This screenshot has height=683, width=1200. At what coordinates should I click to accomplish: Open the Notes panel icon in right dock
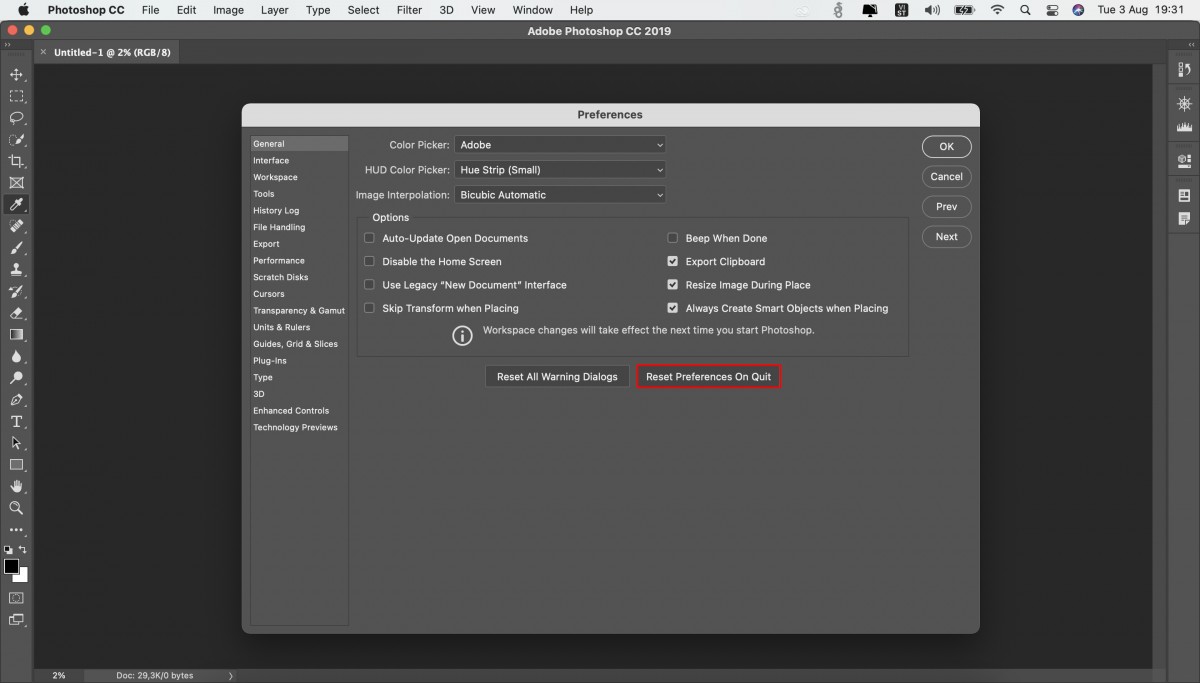tap(1184, 217)
